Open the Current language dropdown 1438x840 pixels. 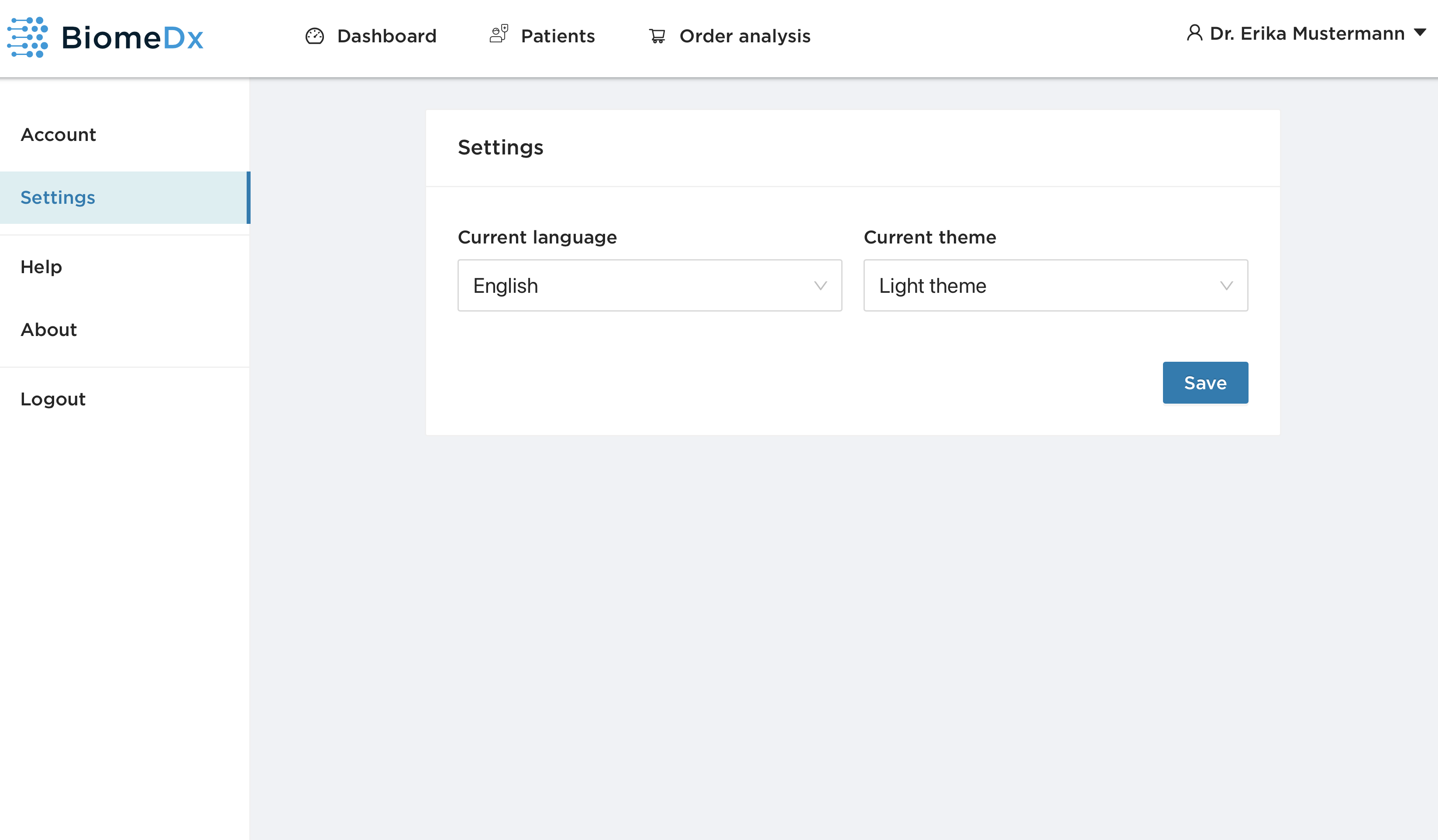(x=650, y=285)
